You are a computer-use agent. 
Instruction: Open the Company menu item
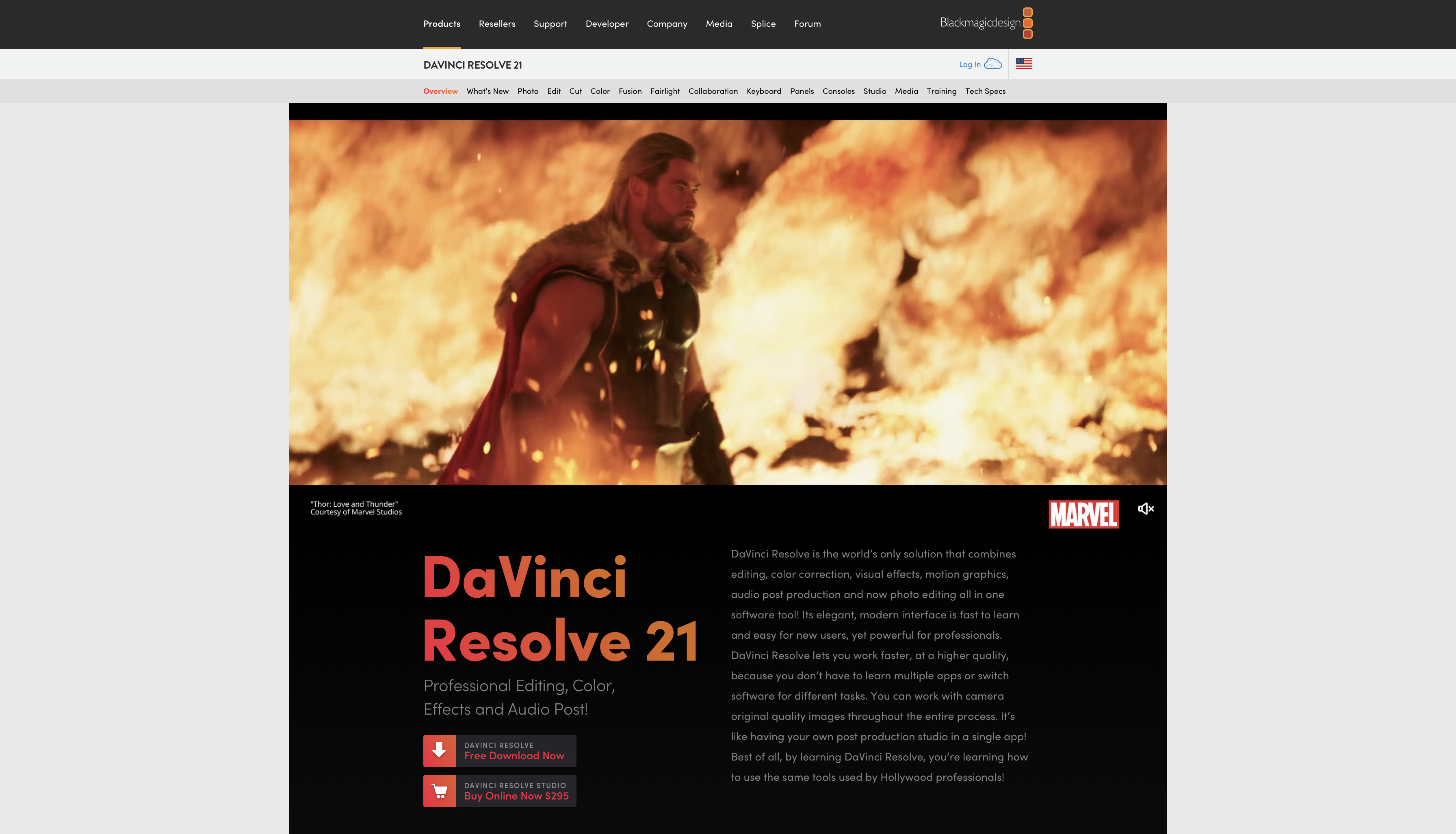[x=667, y=24]
